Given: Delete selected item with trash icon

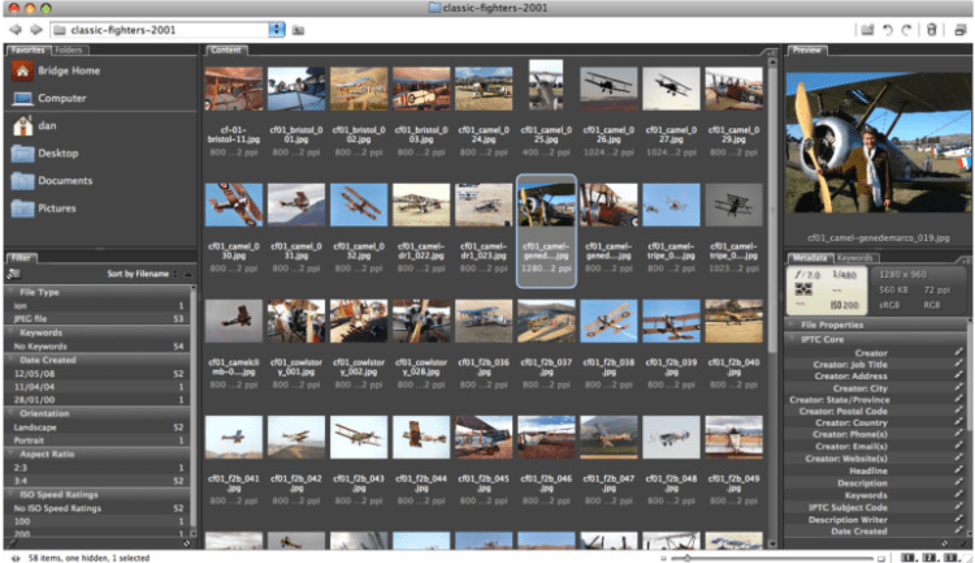Looking at the screenshot, I should point(931,30).
